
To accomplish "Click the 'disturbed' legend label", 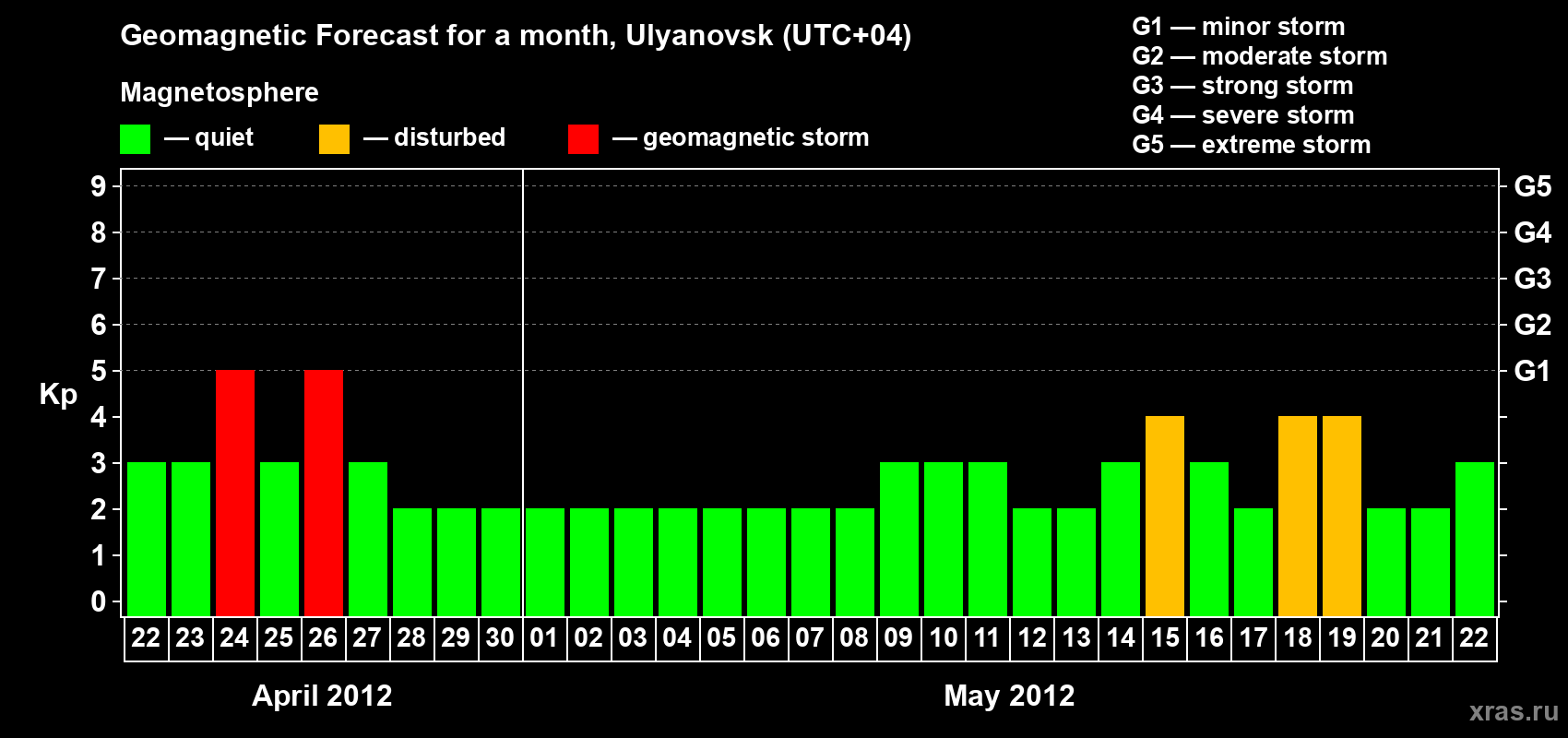I will pos(449,137).
